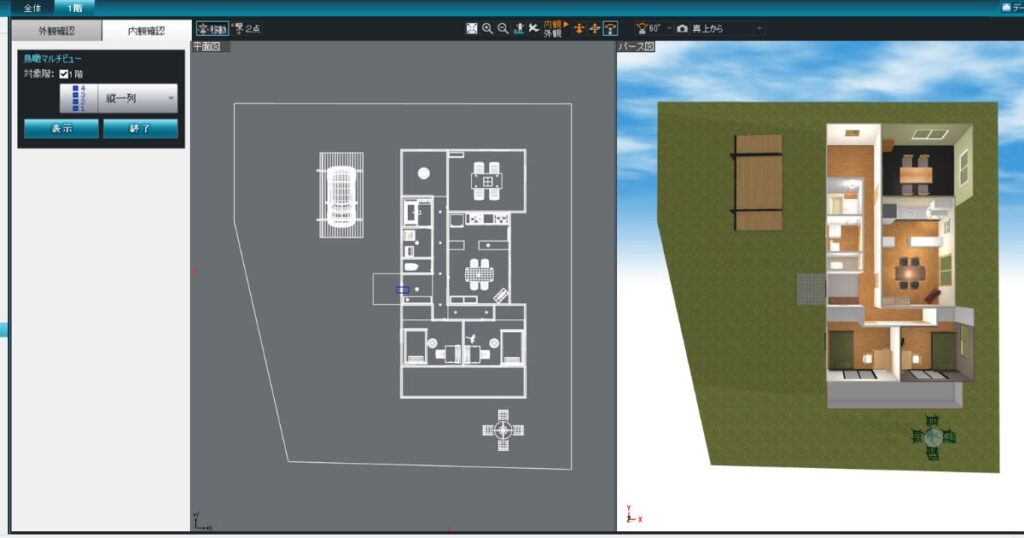
Task: Click the 終了 button
Action: (x=140, y=129)
